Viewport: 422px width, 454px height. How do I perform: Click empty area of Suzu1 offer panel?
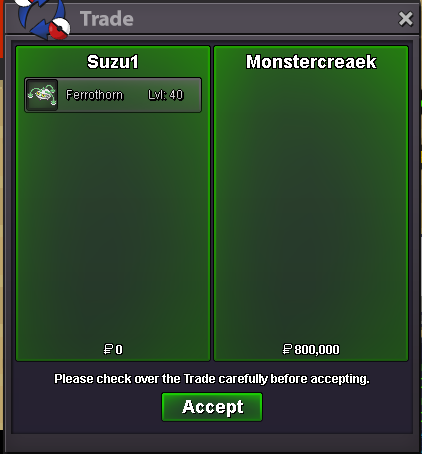[x=113, y=227]
